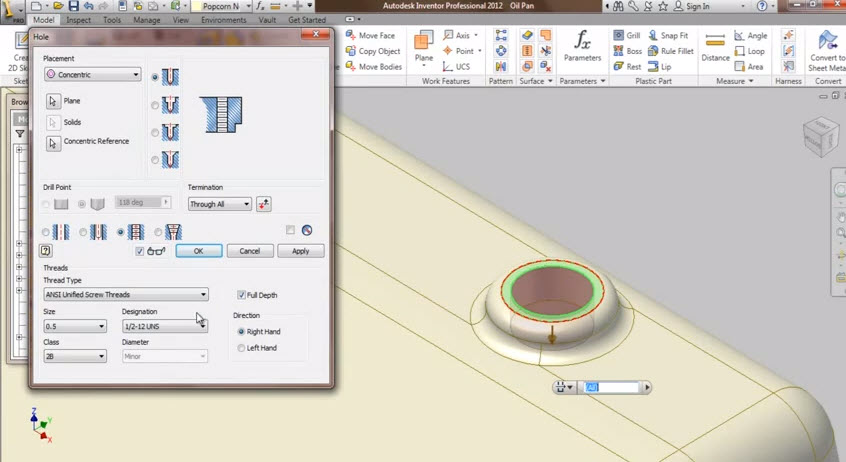
Task: Switch to the Inspect ribbon tab
Action: (78, 20)
